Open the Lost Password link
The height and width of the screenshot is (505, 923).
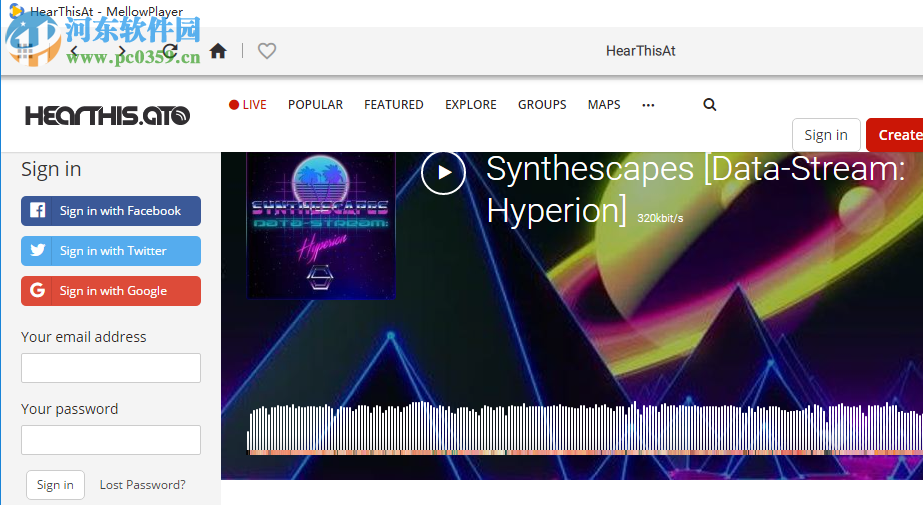coord(142,485)
